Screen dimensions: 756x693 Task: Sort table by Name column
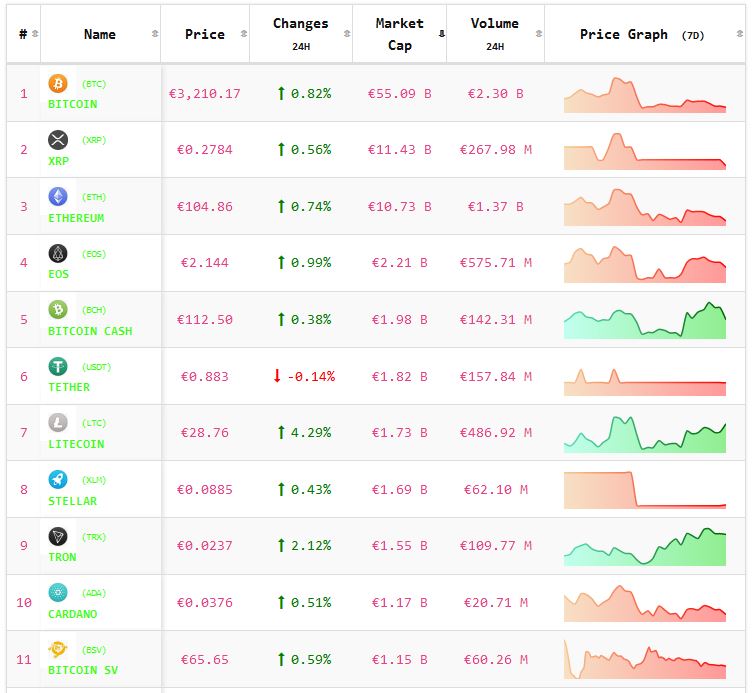(100, 34)
